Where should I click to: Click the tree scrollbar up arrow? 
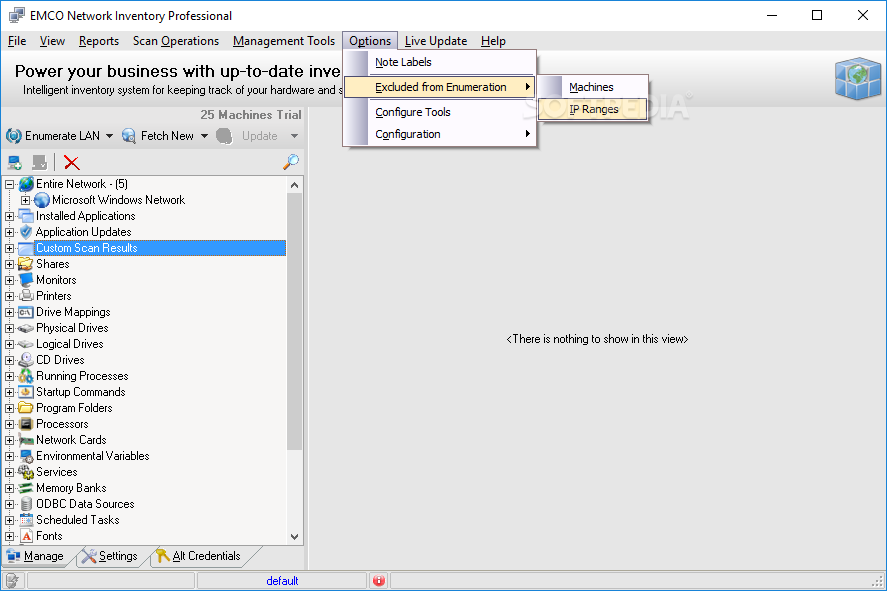point(294,185)
